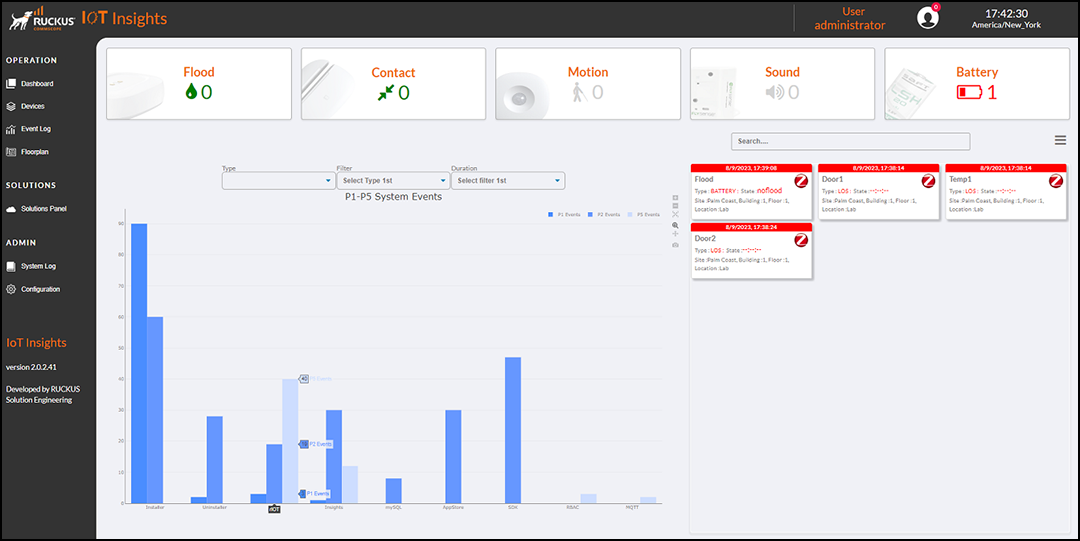Viewport: 1080px width, 541px height.
Task: Open the Duration 'Select filter 1st' dropdown
Action: [x=508, y=181]
